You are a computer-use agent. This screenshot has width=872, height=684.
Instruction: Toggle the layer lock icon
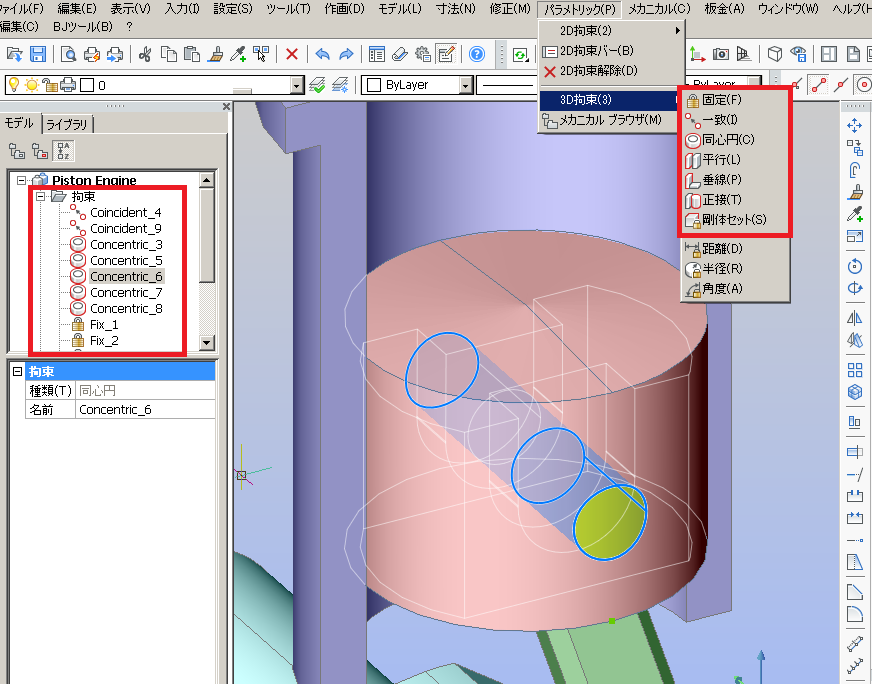pos(50,85)
